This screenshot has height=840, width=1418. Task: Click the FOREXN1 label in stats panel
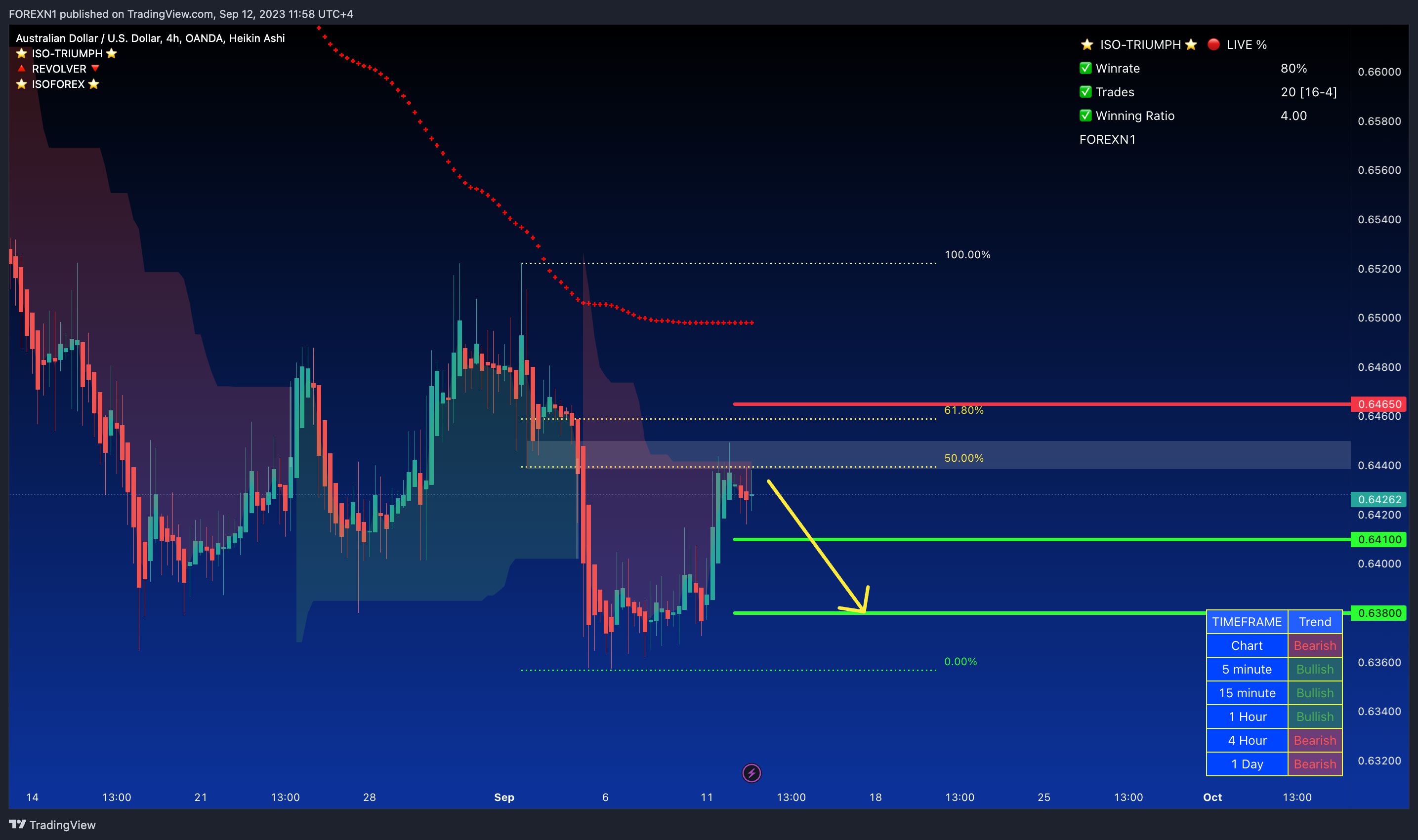click(1107, 139)
